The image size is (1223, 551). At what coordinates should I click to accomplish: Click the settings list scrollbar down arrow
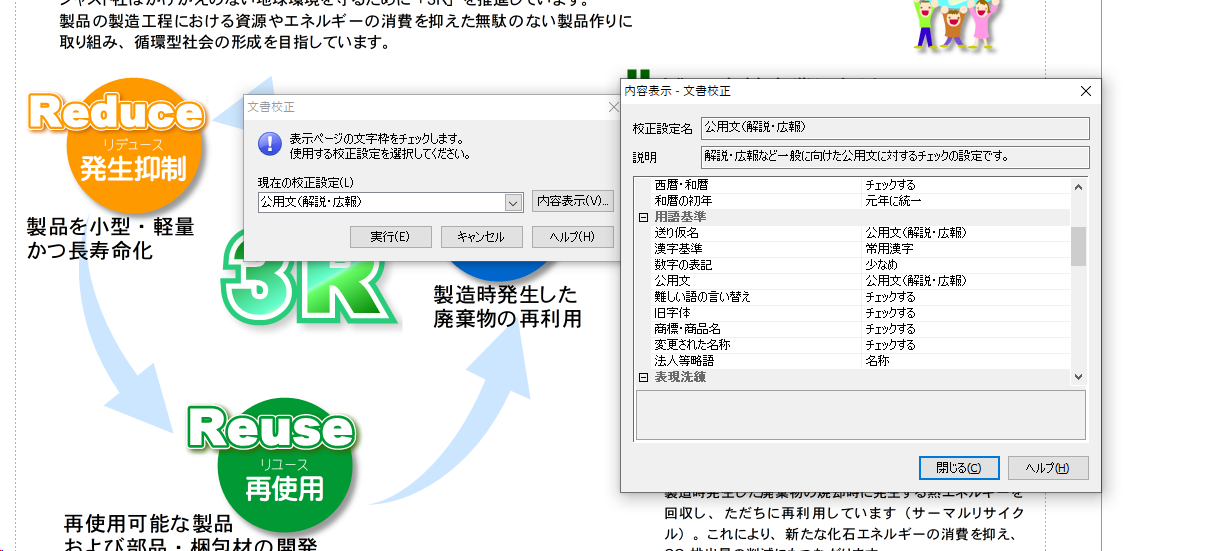point(1078,377)
